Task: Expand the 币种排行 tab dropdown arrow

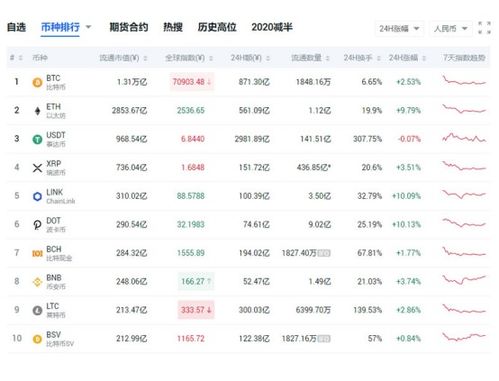Action: [88, 27]
